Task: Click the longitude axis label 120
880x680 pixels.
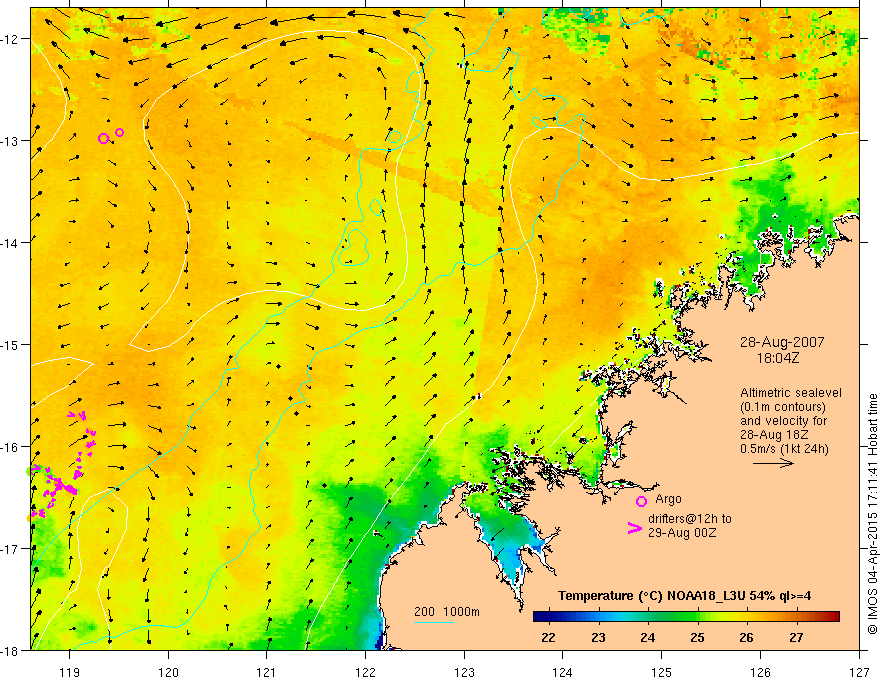Action: point(168,672)
